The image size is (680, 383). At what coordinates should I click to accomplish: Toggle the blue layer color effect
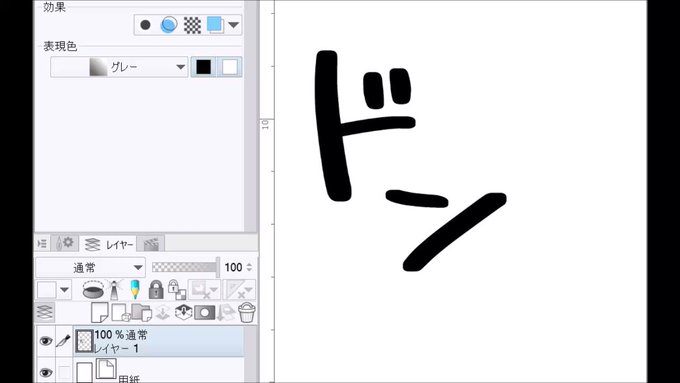215,25
